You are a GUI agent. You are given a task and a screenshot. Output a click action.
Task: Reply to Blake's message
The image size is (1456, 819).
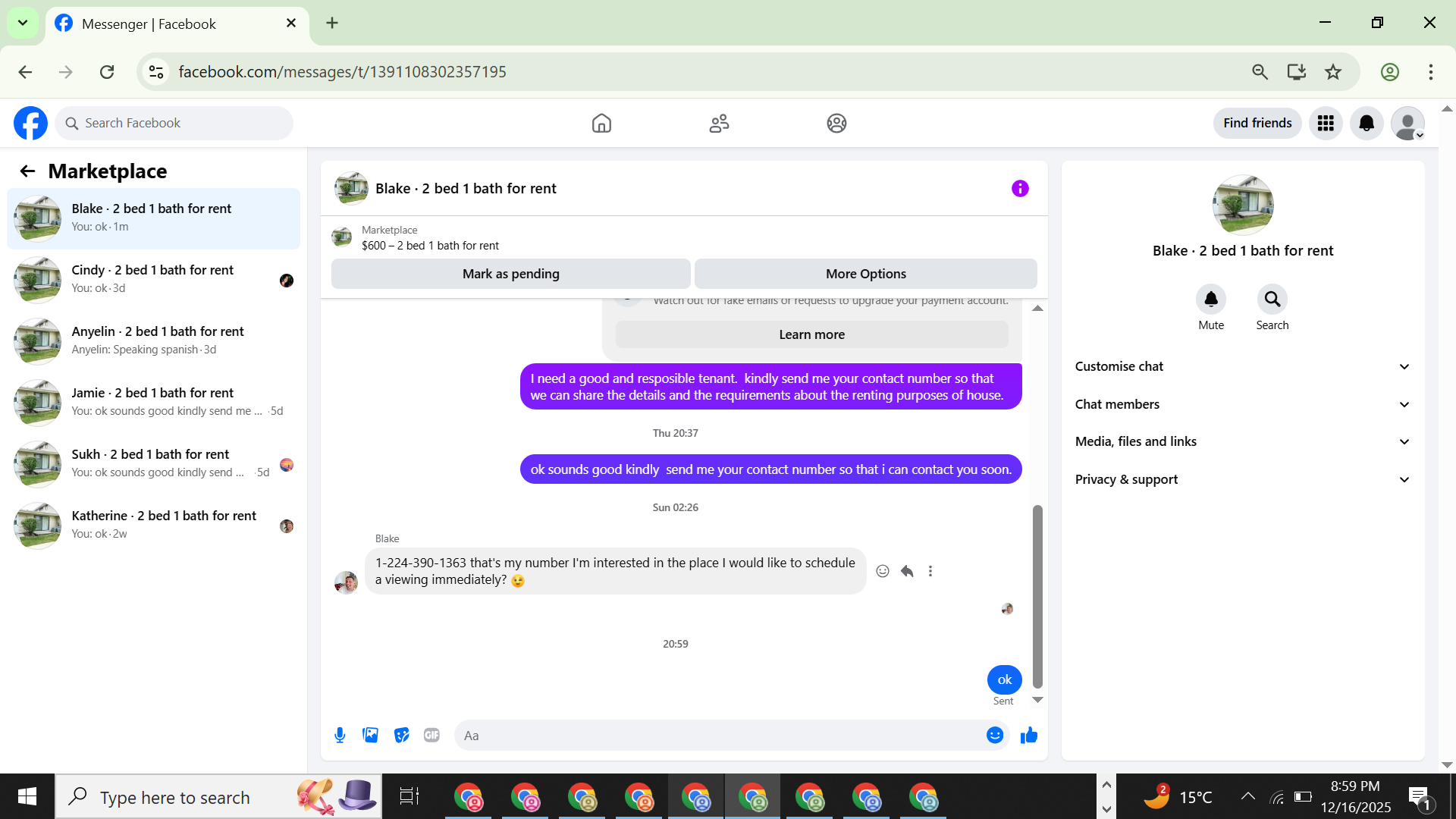click(x=907, y=571)
